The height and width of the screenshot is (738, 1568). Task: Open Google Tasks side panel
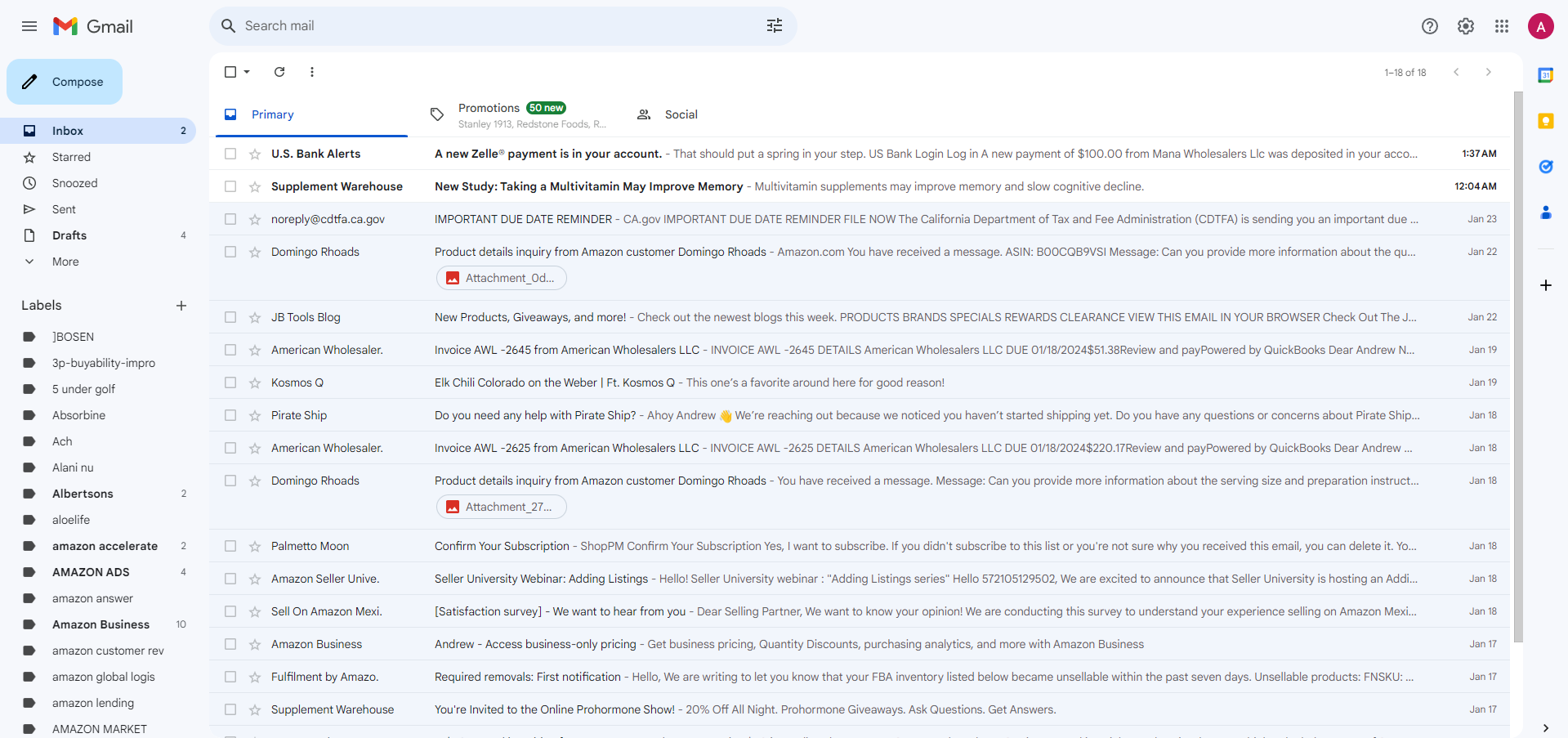[x=1546, y=167]
